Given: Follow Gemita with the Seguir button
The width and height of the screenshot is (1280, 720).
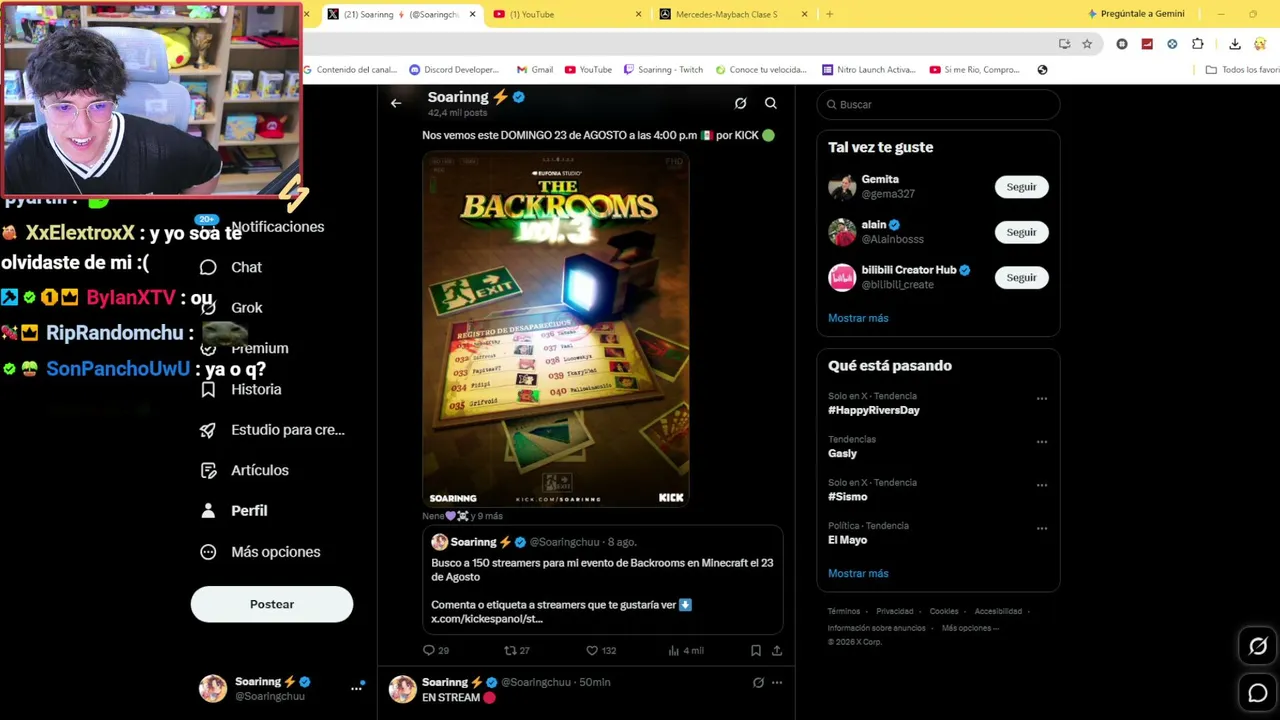Looking at the screenshot, I should [x=1021, y=187].
